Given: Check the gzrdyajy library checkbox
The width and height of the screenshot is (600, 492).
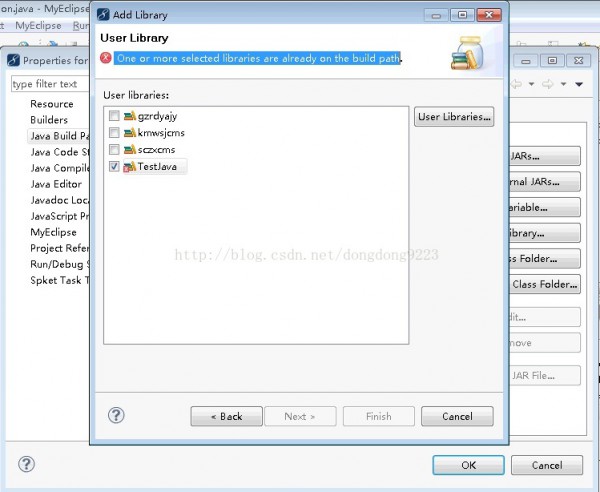Looking at the screenshot, I should point(114,116).
